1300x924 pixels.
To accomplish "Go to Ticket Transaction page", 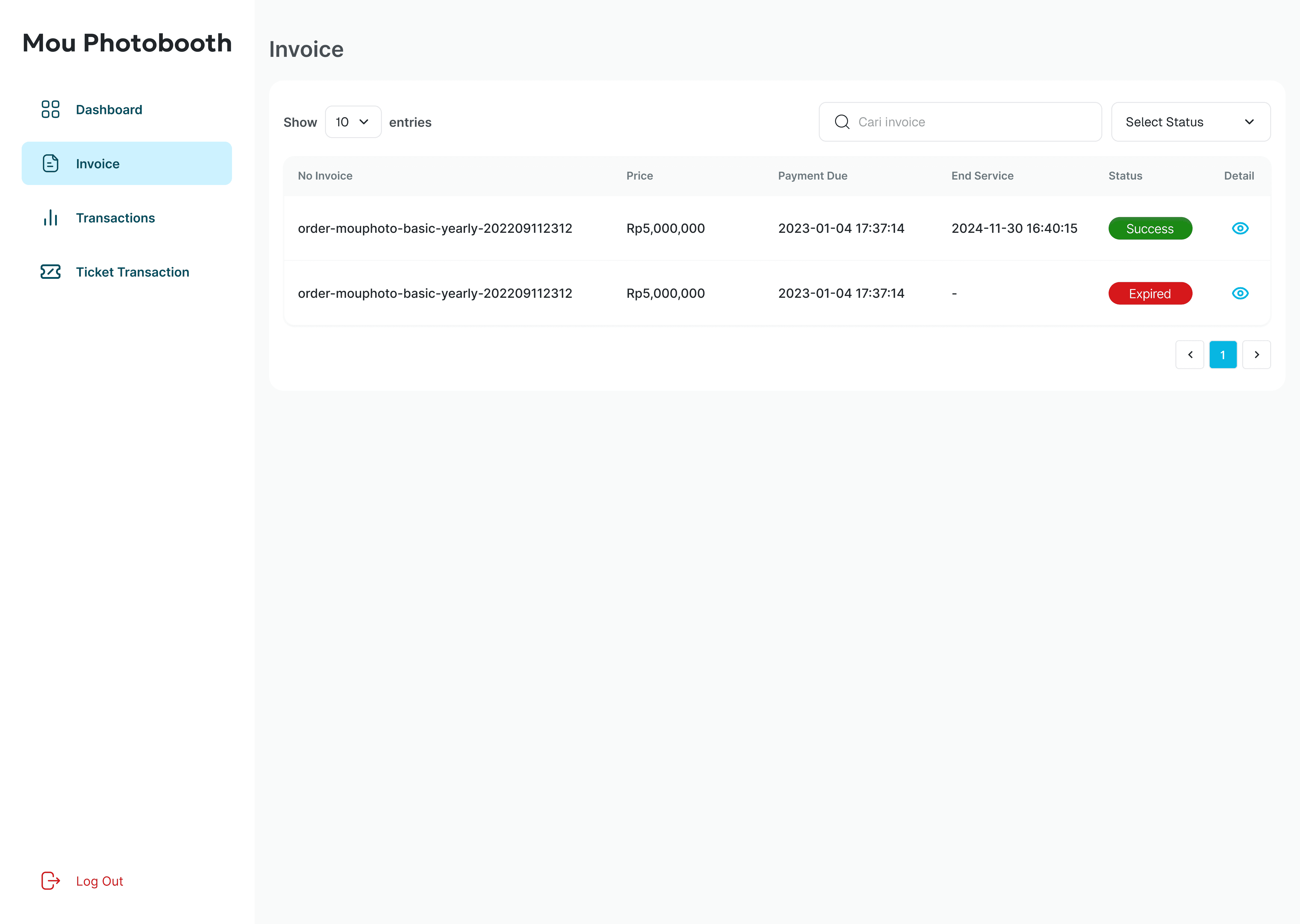I will point(133,272).
